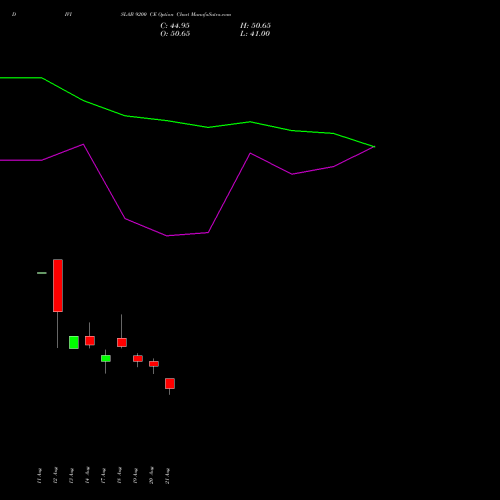
Task: Select the red candle for 20 Aug
Action: coord(154,364)
